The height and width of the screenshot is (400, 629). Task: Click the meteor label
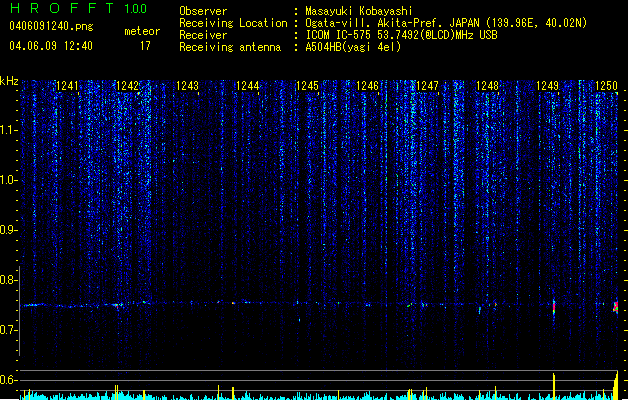tap(142, 31)
